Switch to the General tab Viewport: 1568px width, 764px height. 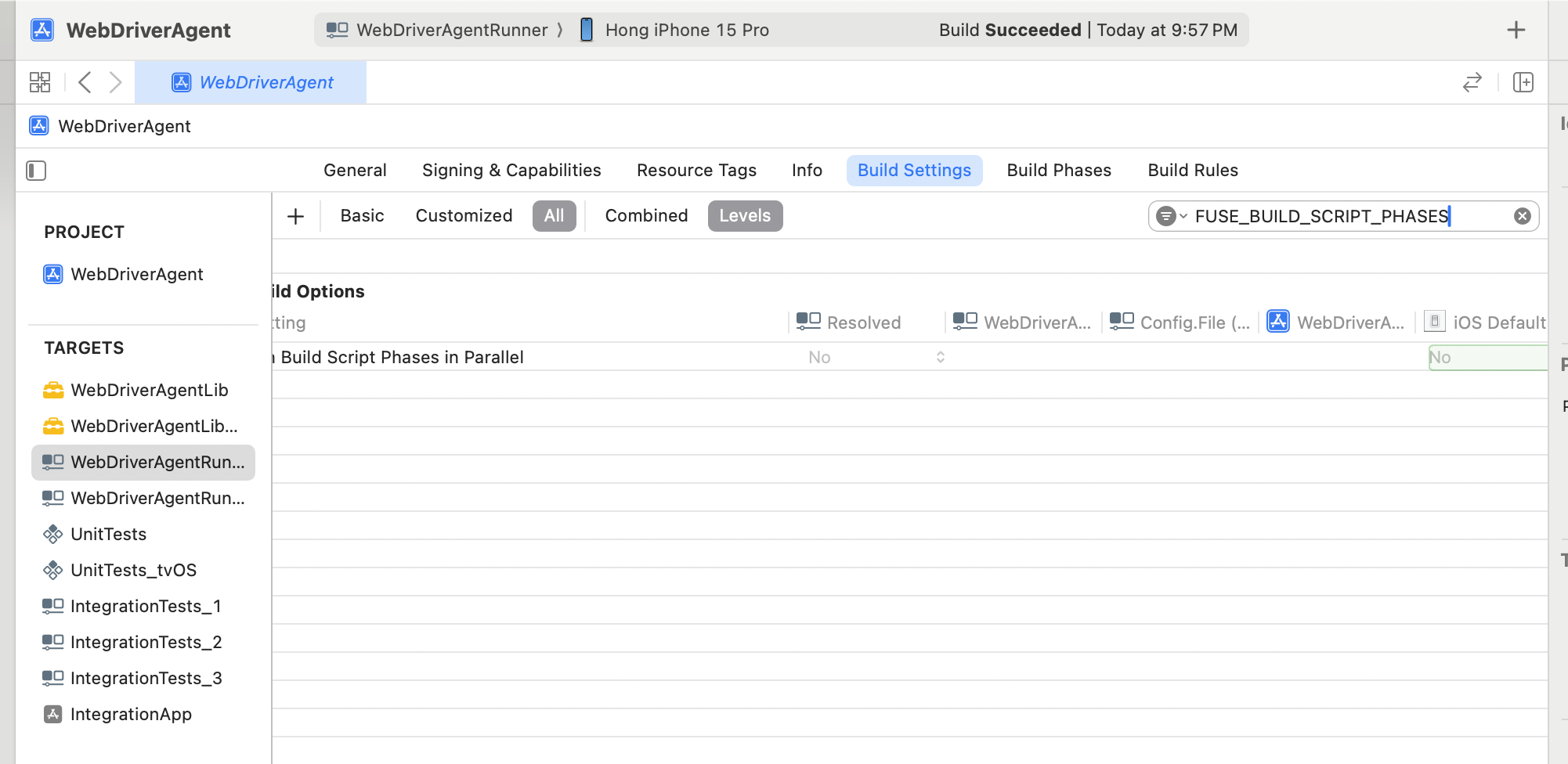(x=355, y=171)
